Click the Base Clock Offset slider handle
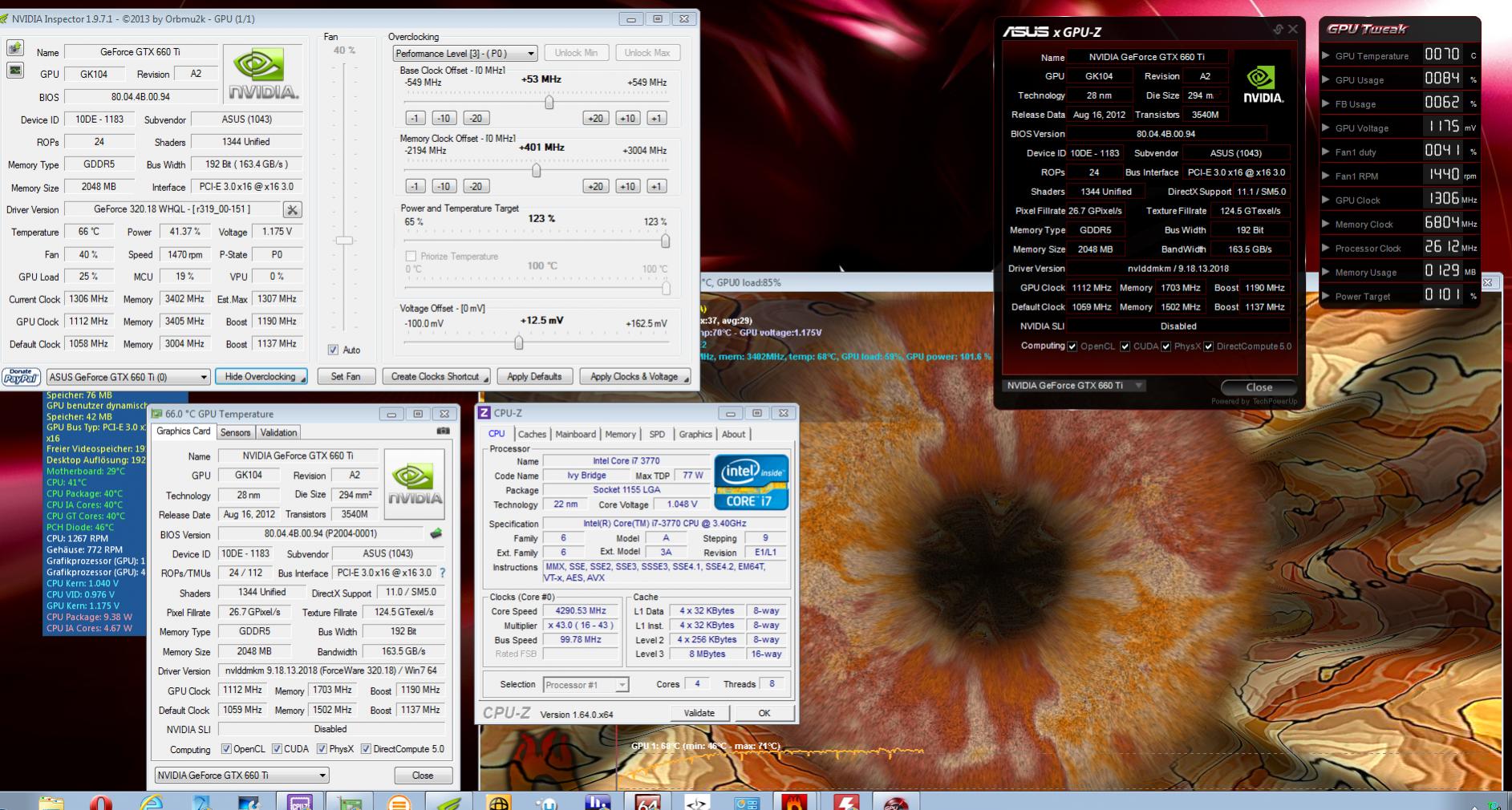The width and height of the screenshot is (1512, 810). 549,102
